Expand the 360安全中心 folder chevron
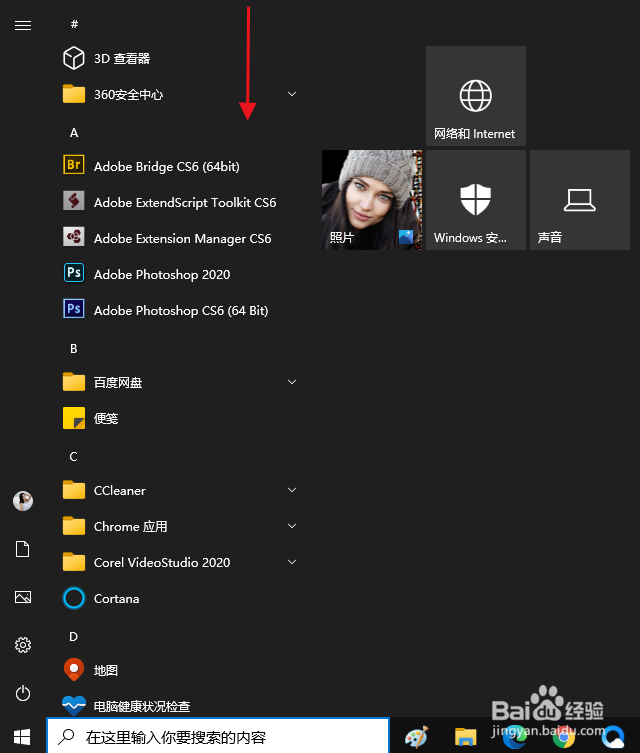The width and height of the screenshot is (640, 753). tap(291, 94)
